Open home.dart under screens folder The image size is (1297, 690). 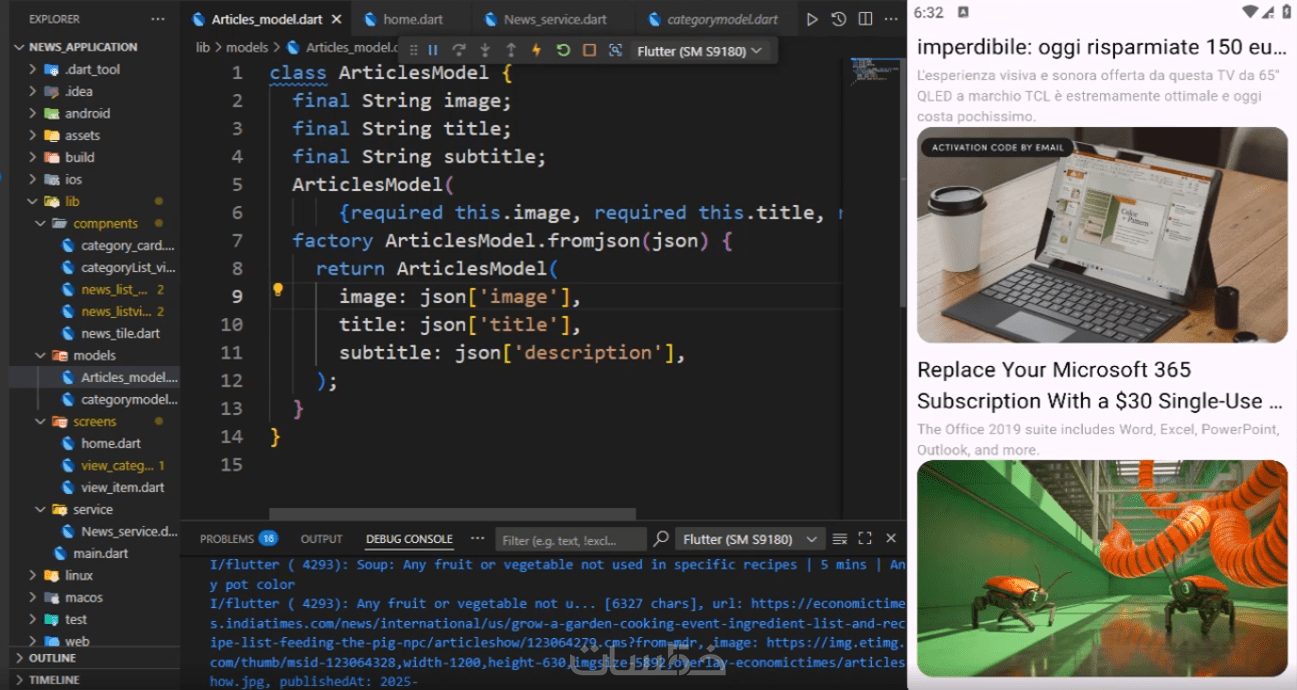click(110, 443)
